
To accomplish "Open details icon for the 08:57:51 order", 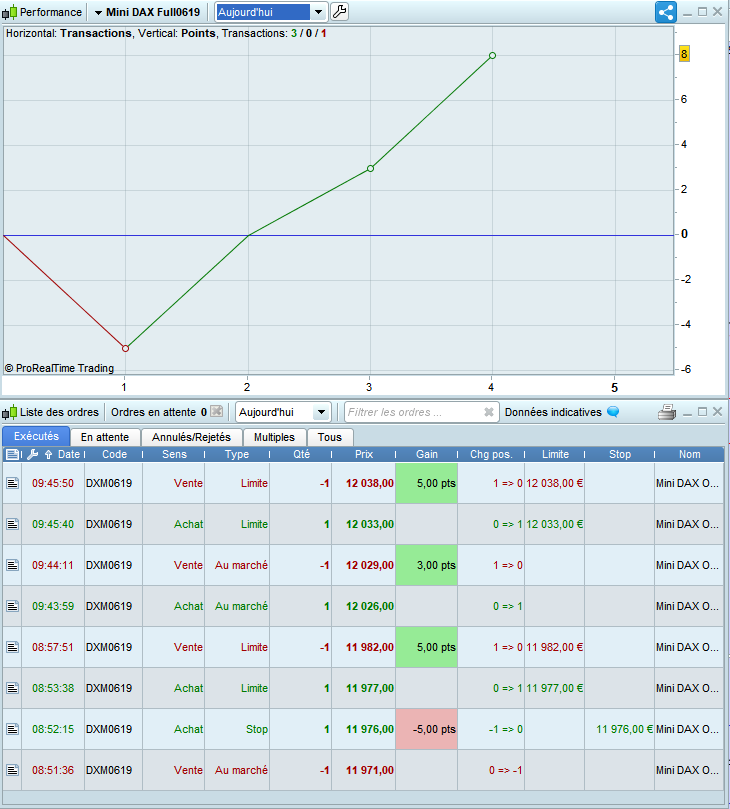I will (13, 647).
